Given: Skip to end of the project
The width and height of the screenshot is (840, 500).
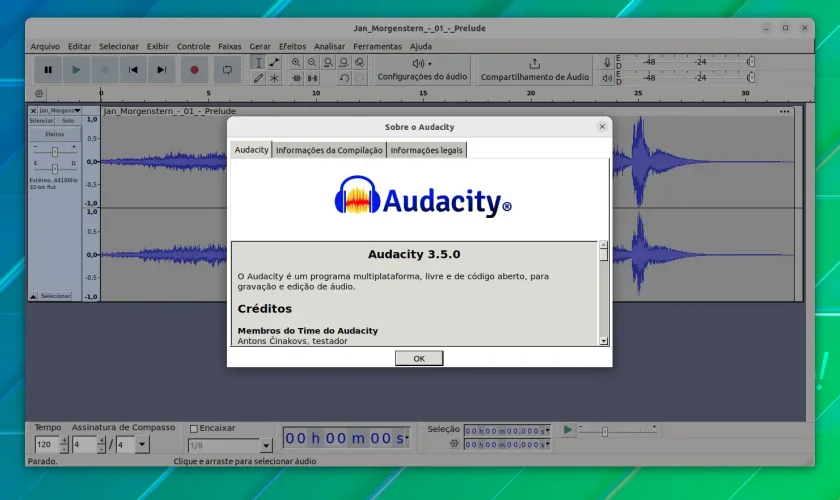Looking at the screenshot, I should coord(161,70).
